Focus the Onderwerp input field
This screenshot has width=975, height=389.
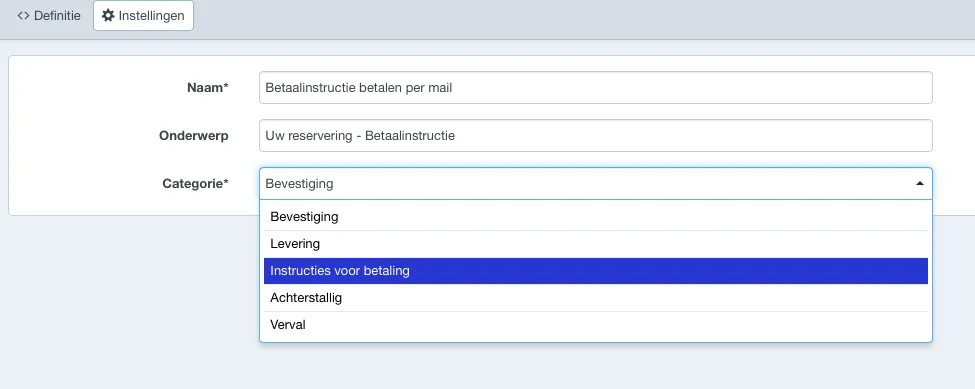point(596,135)
